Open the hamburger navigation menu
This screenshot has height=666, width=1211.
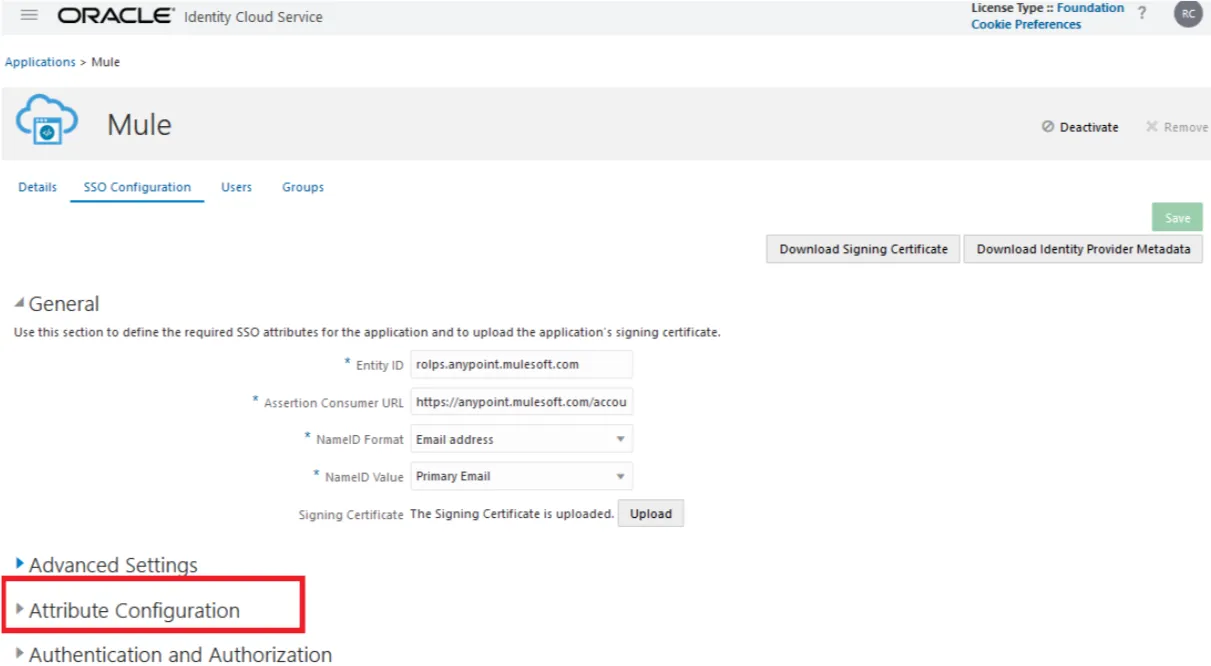click(29, 15)
